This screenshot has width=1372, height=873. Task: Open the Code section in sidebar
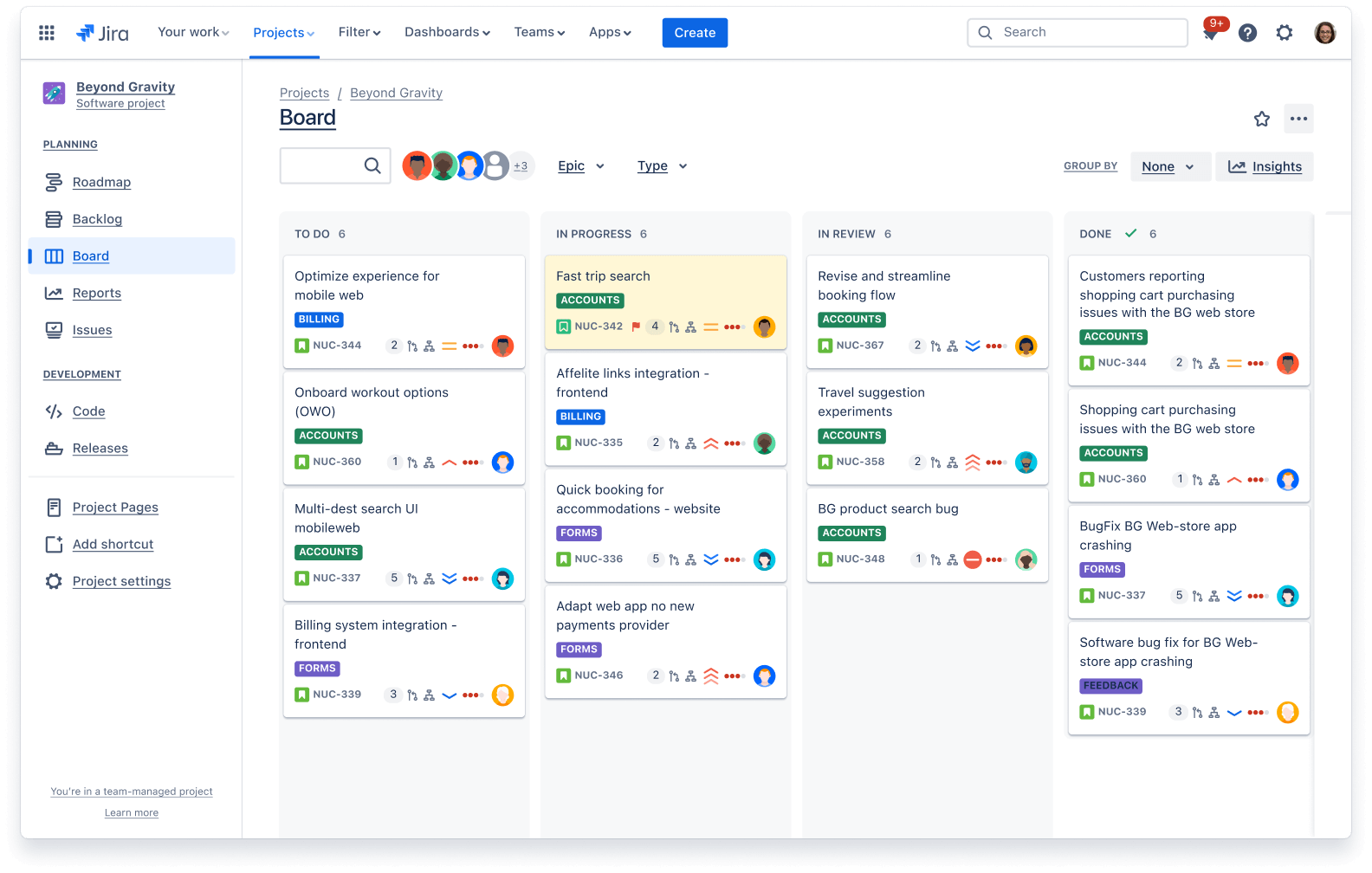point(88,411)
